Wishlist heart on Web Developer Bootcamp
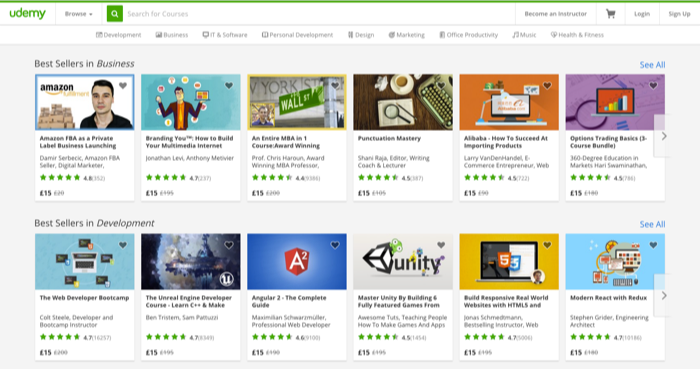Screen dimensions: 700x369 tap(123, 245)
